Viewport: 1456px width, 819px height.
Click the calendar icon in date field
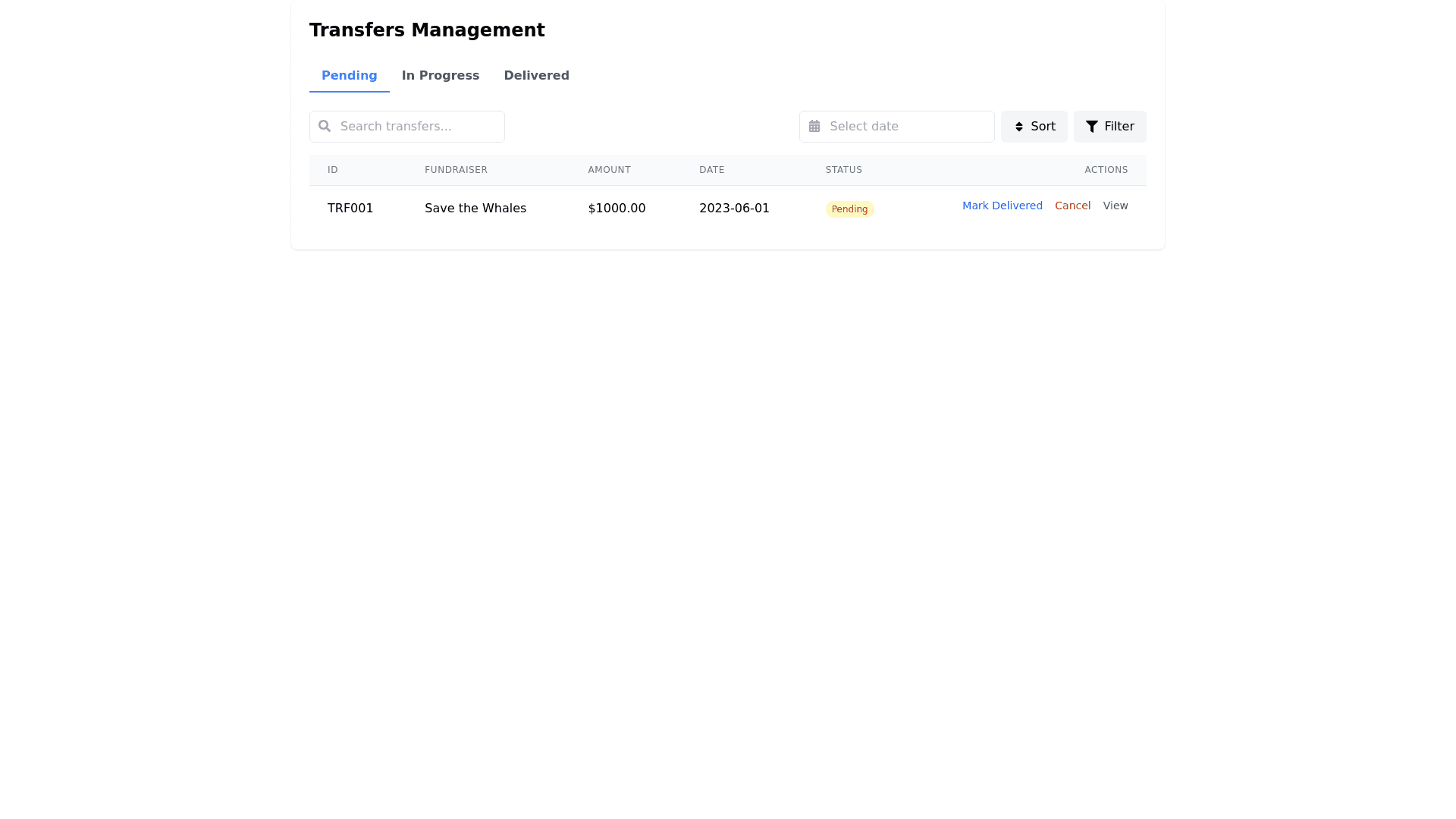814,127
